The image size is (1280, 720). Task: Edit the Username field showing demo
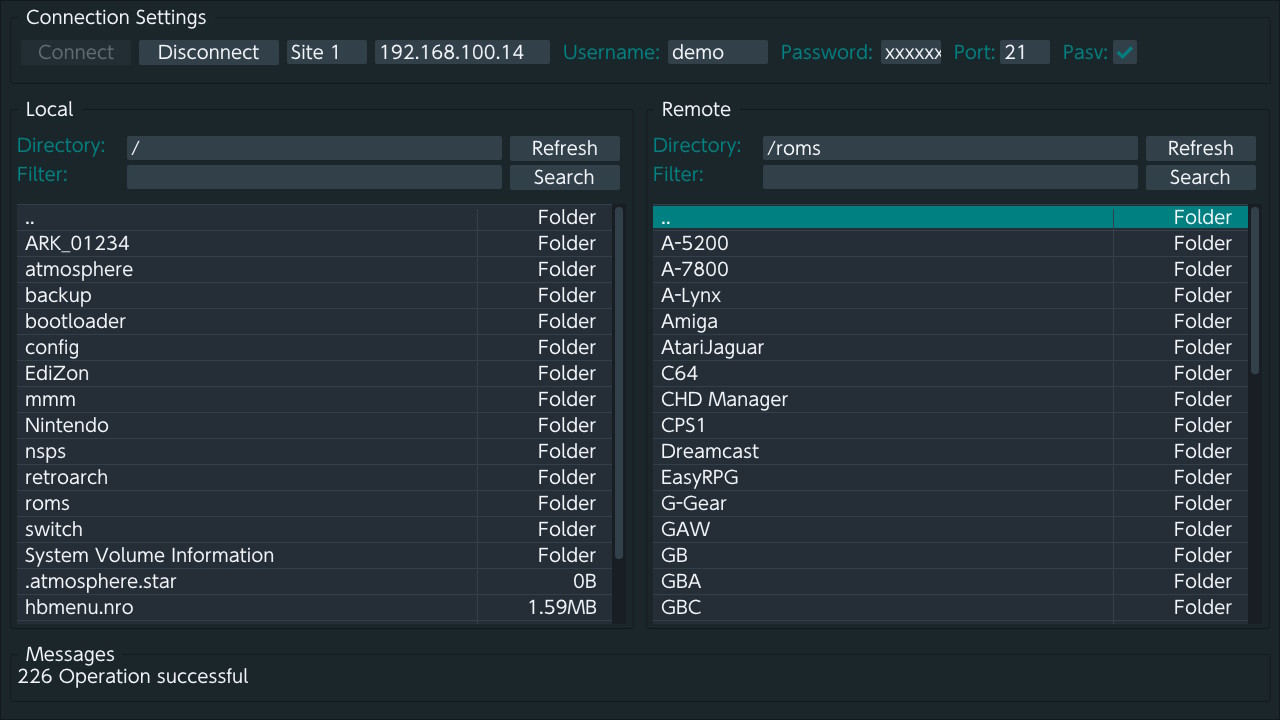click(x=717, y=52)
